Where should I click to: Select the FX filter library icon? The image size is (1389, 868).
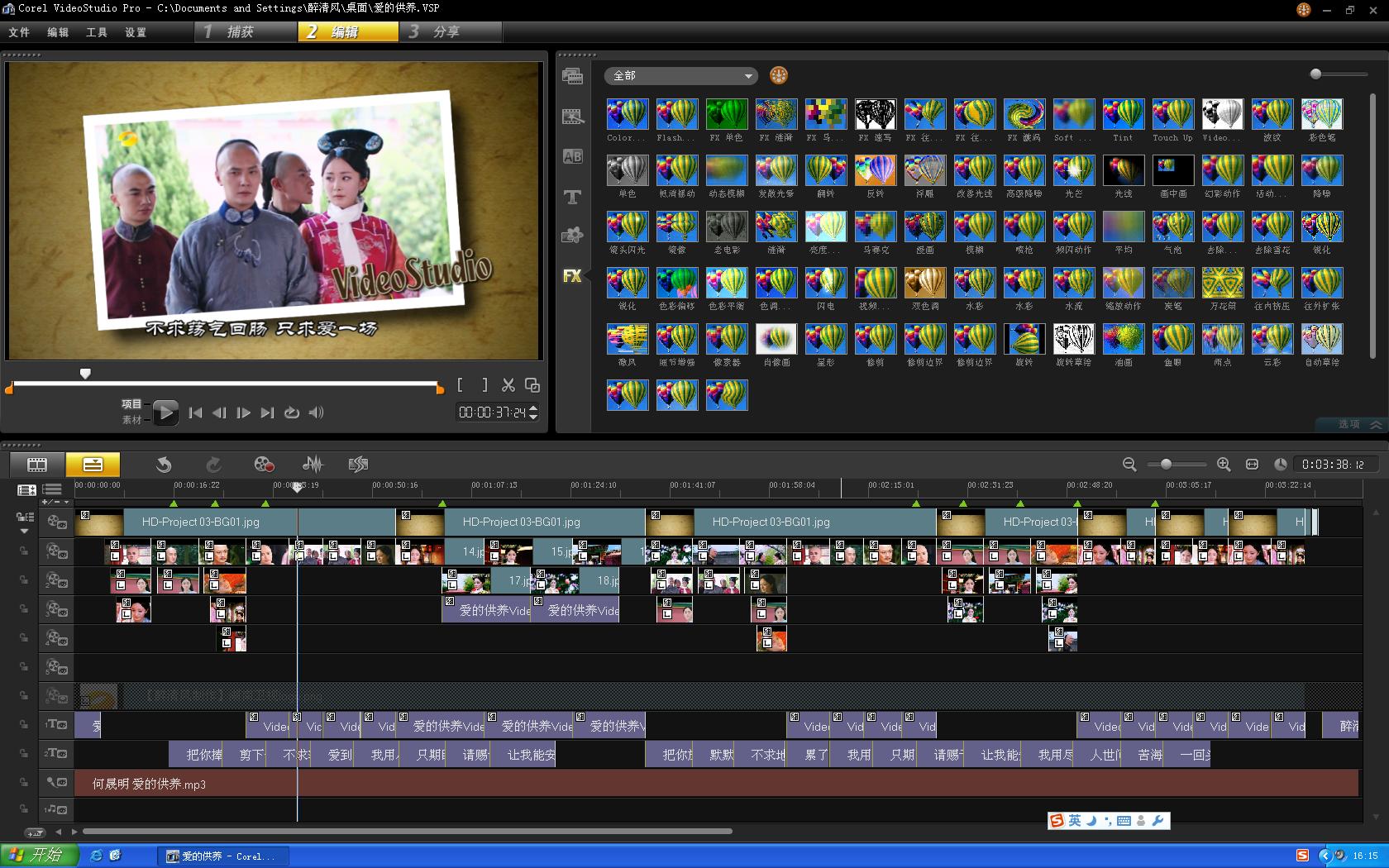pyautogui.click(x=572, y=276)
